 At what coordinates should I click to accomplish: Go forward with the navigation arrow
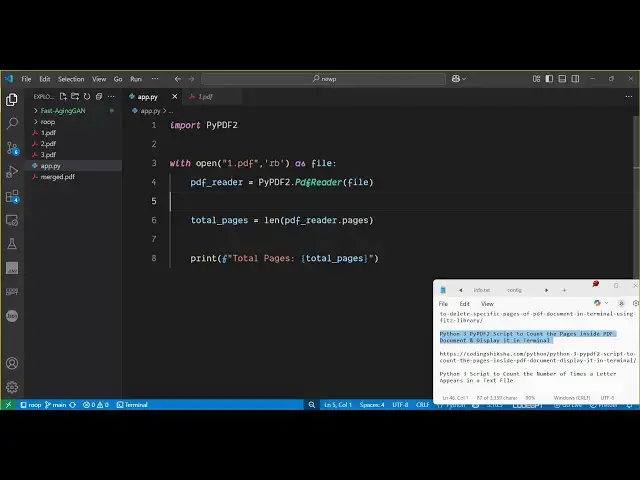191,79
